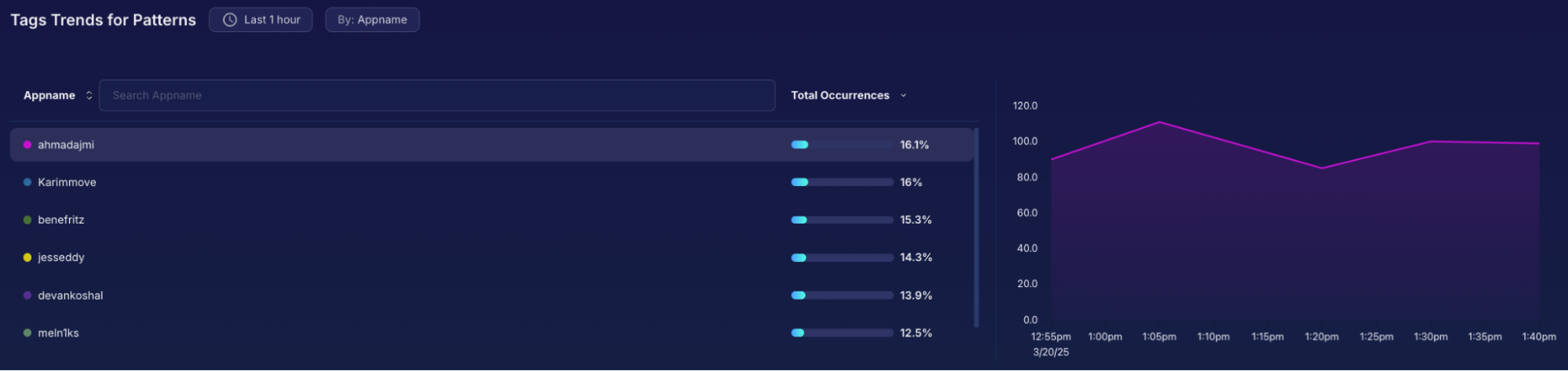Click the blue dot beside Karimmove
Image resolution: width=1568 pixels, height=371 pixels.
27,183
